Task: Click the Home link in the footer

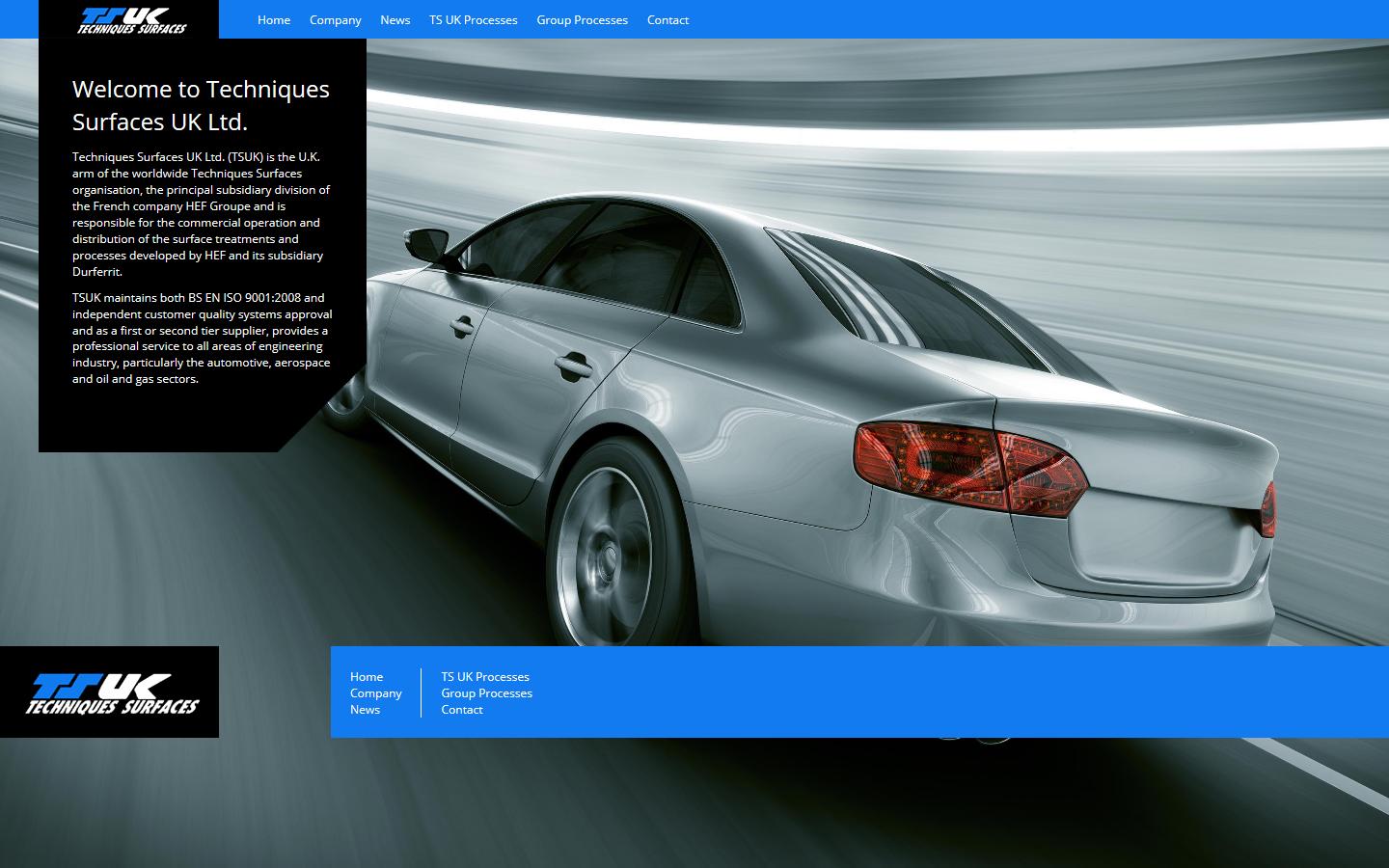Action: coord(367,676)
